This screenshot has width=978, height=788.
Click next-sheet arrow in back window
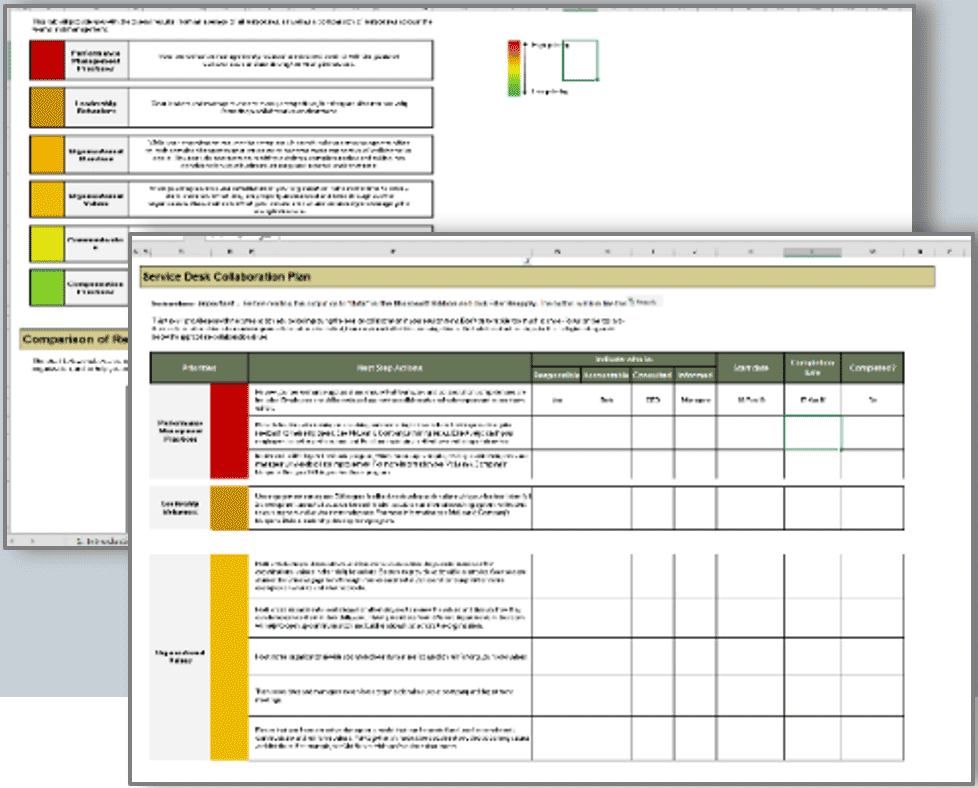click(x=32, y=541)
